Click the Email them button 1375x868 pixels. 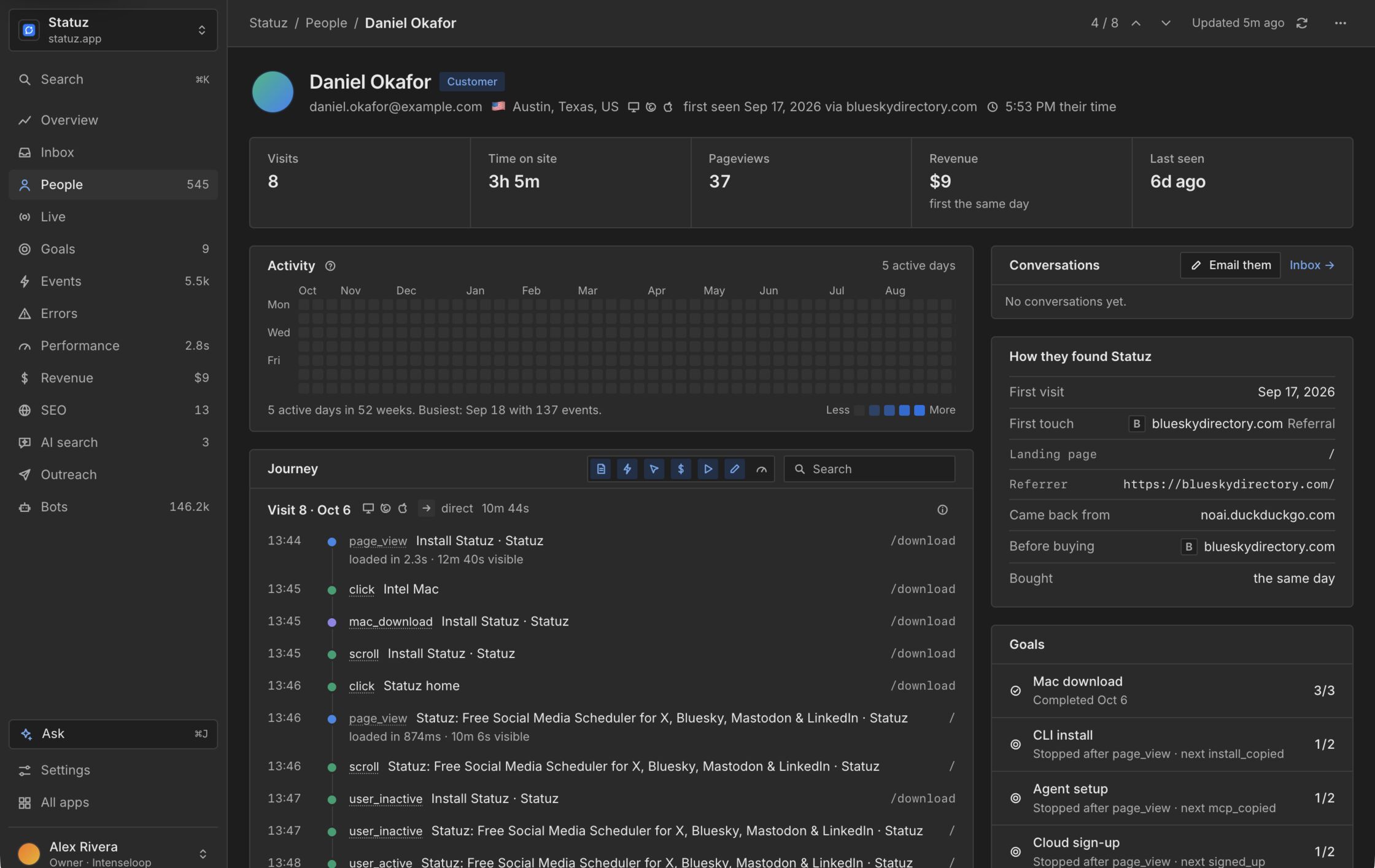pos(1230,265)
